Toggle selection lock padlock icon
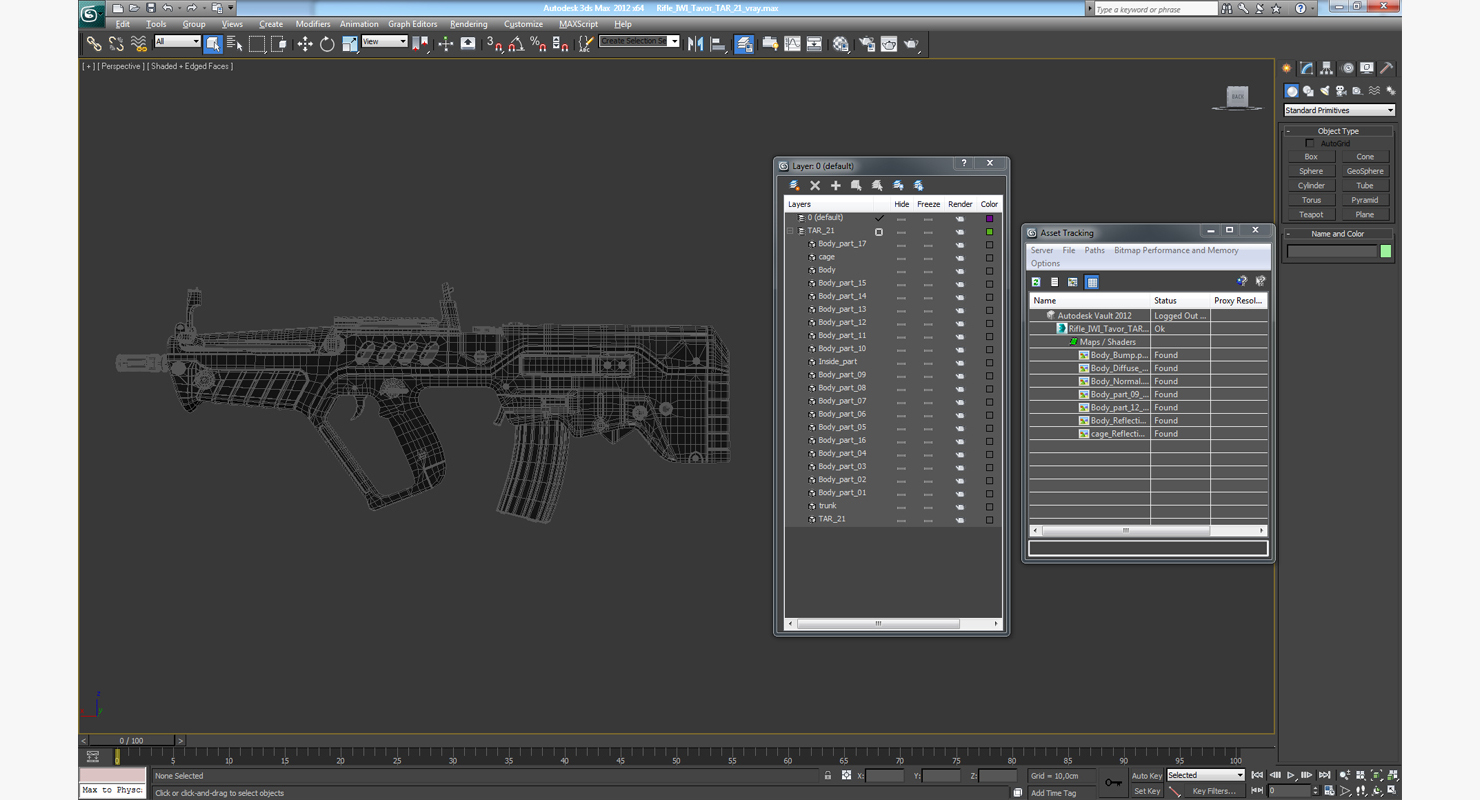This screenshot has width=1480, height=800. tap(828, 776)
